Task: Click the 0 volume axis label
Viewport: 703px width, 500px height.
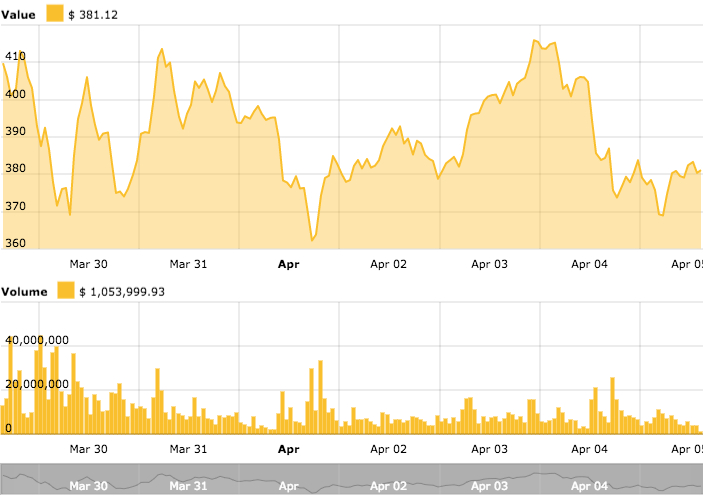Action: point(9,428)
